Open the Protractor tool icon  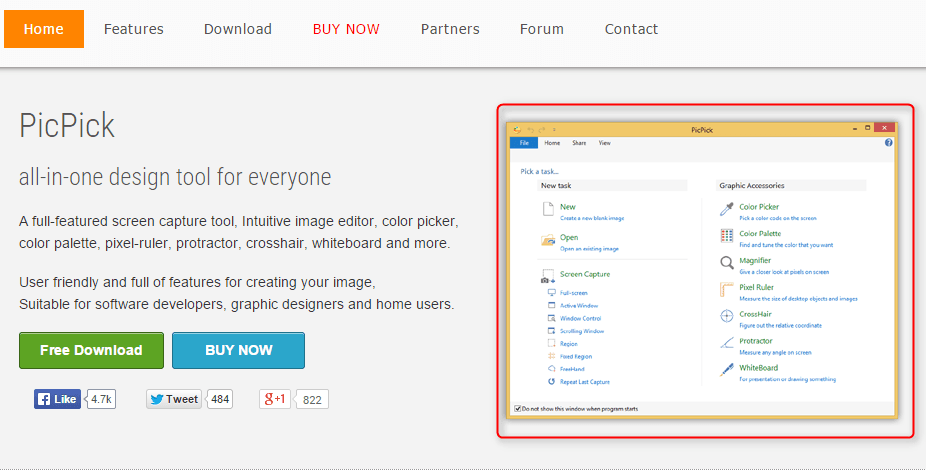pos(727,343)
